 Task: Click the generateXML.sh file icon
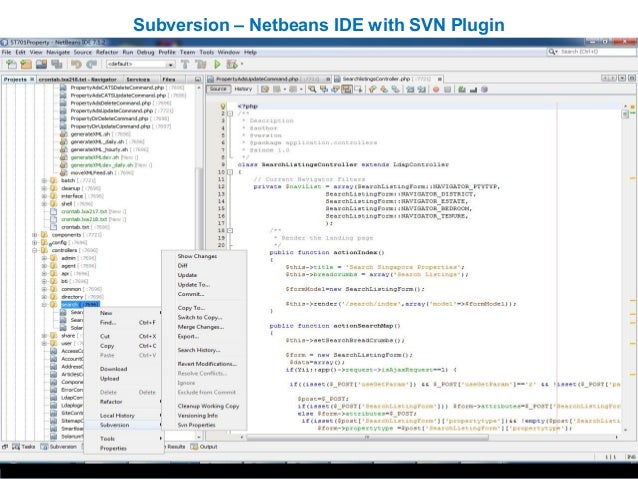click(64, 135)
